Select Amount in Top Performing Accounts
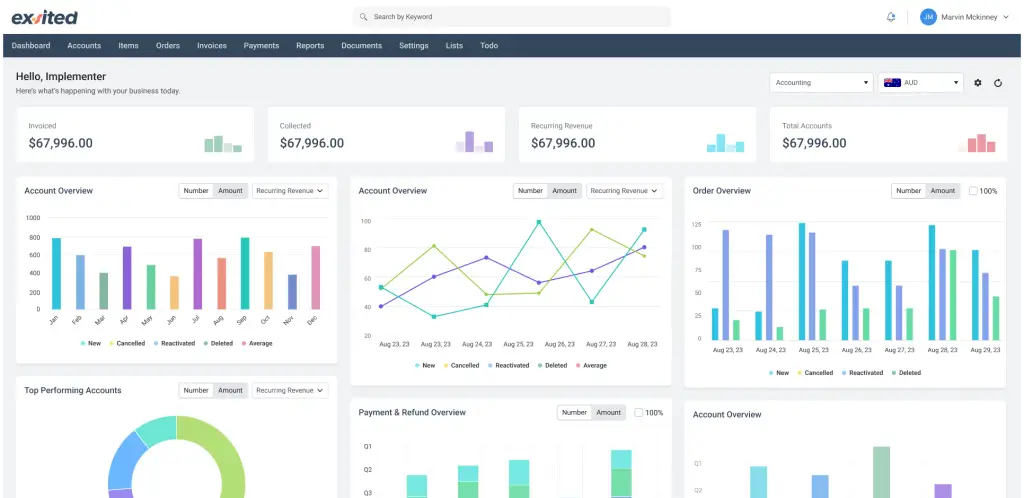The width and height of the screenshot is (1024, 498). tap(231, 390)
